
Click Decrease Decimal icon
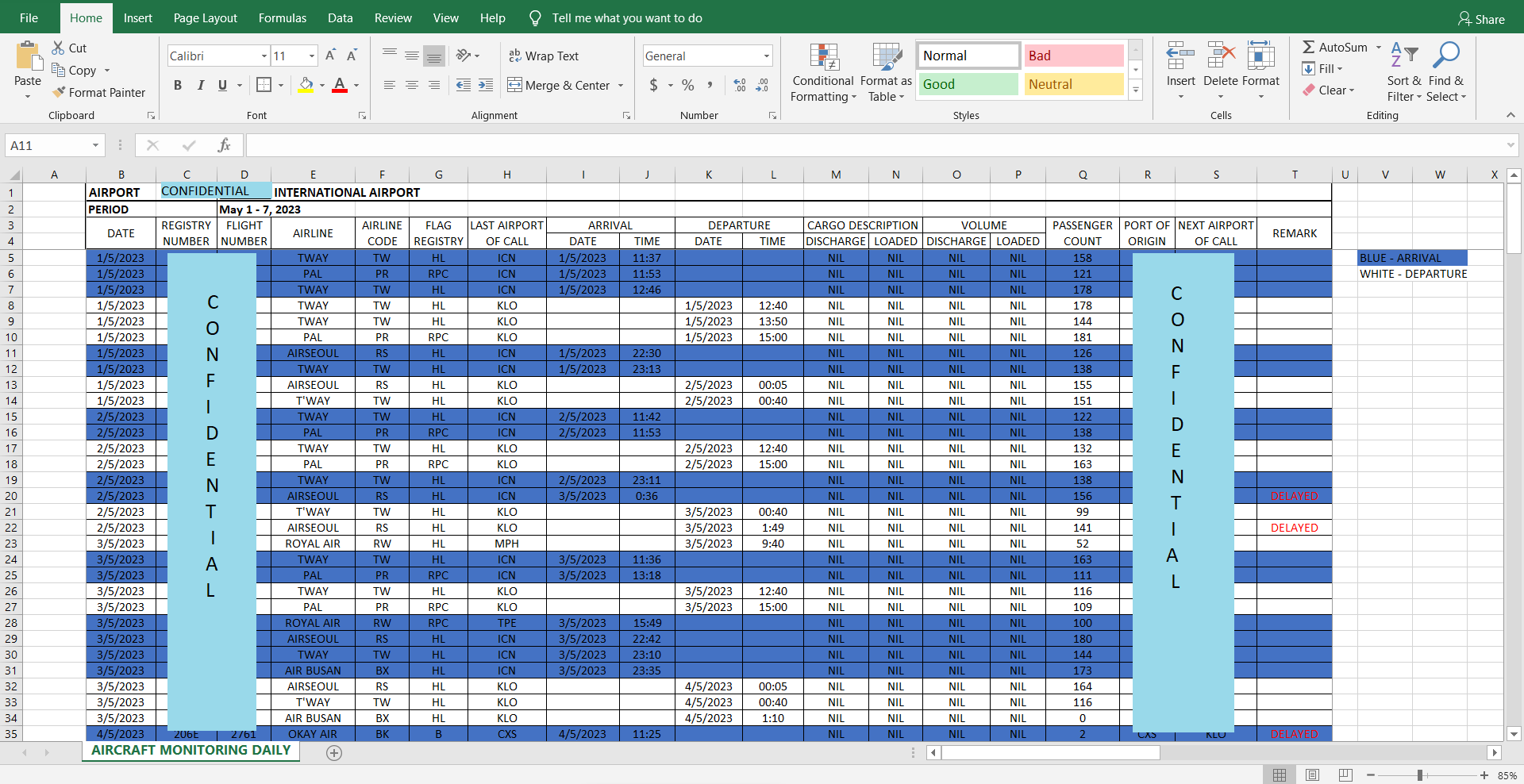point(762,85)
